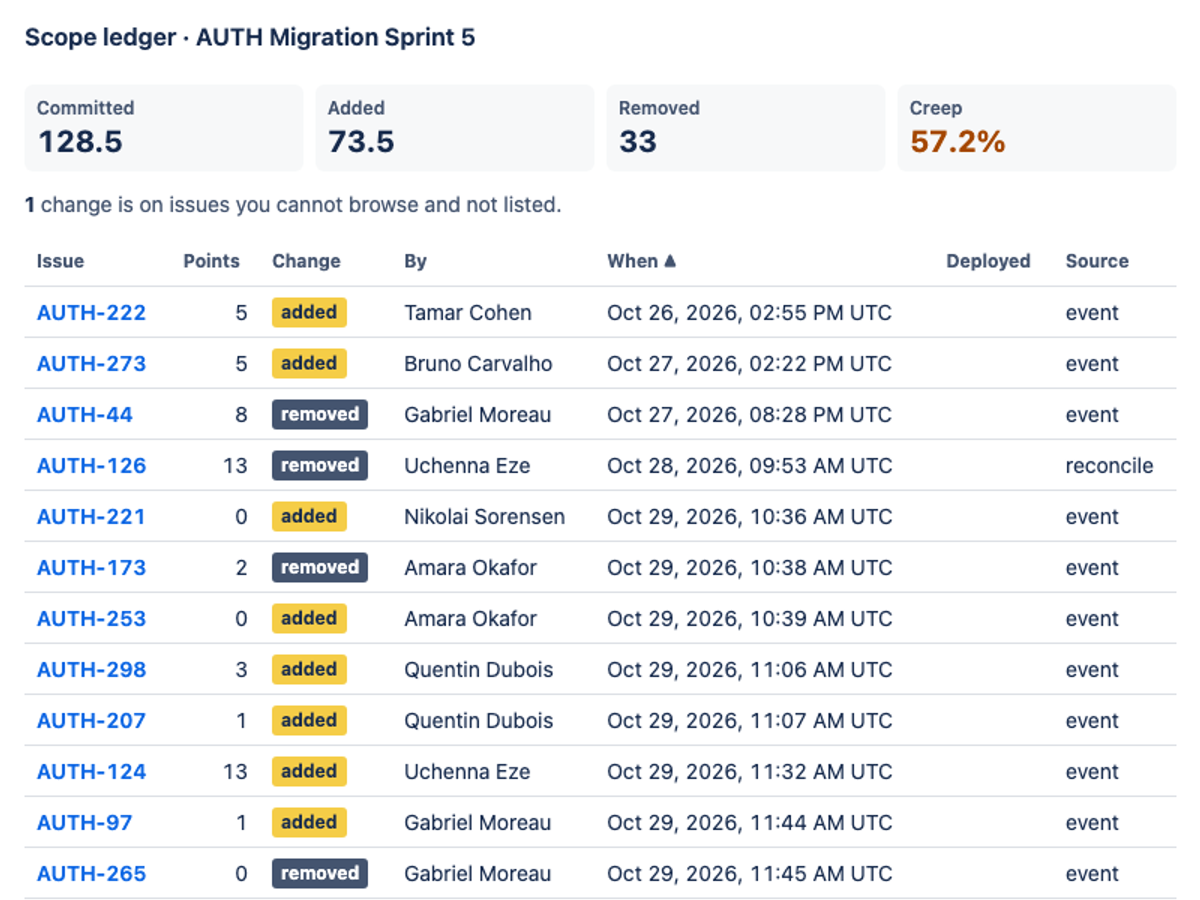Click the removed badge on AUTH-173 row
1200x900 pixels.
[x=320, y=567]
